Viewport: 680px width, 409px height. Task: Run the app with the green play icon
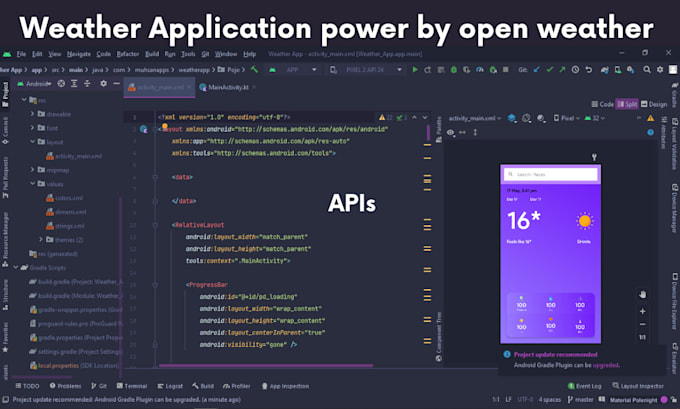415,70
